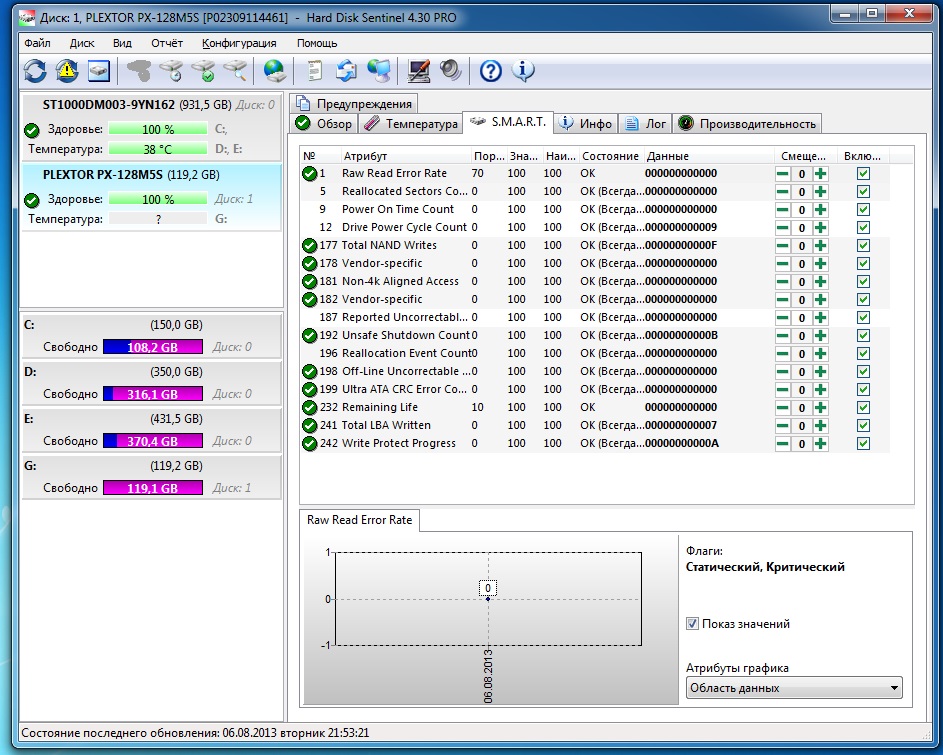Click the refresh disk information toolbar icon
This screenshot has width=943, height=755.
click(35, 70)
